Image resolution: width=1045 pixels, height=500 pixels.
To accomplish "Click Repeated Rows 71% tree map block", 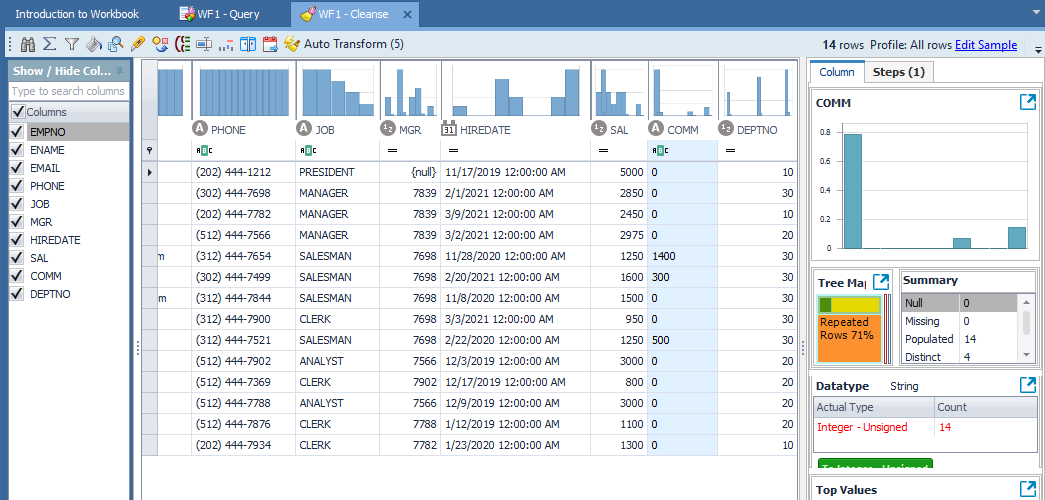I will 849,339.
